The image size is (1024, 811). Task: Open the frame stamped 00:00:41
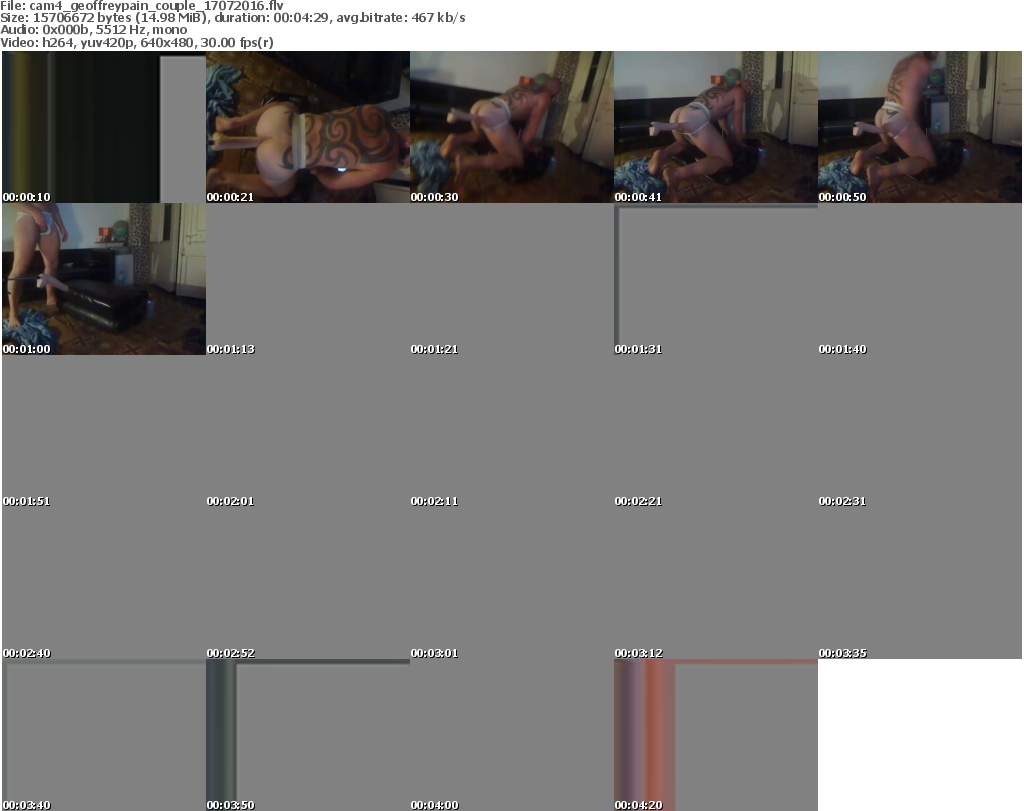716,127
